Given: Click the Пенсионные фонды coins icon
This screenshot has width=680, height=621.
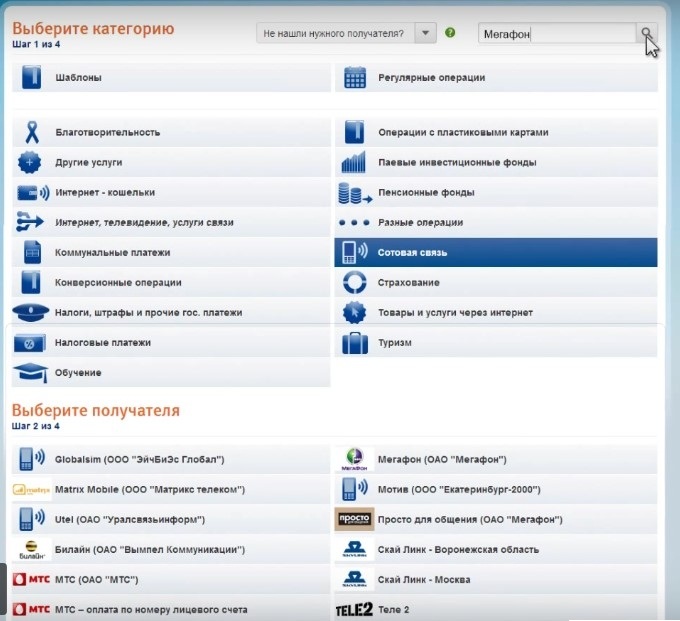Looking at the screenshot, I should (x=354, y=192).
